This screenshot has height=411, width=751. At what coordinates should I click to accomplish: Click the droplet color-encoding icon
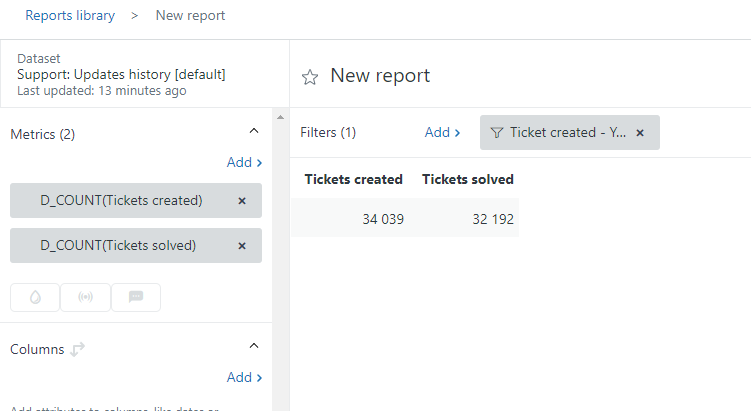tap(35, 297)
